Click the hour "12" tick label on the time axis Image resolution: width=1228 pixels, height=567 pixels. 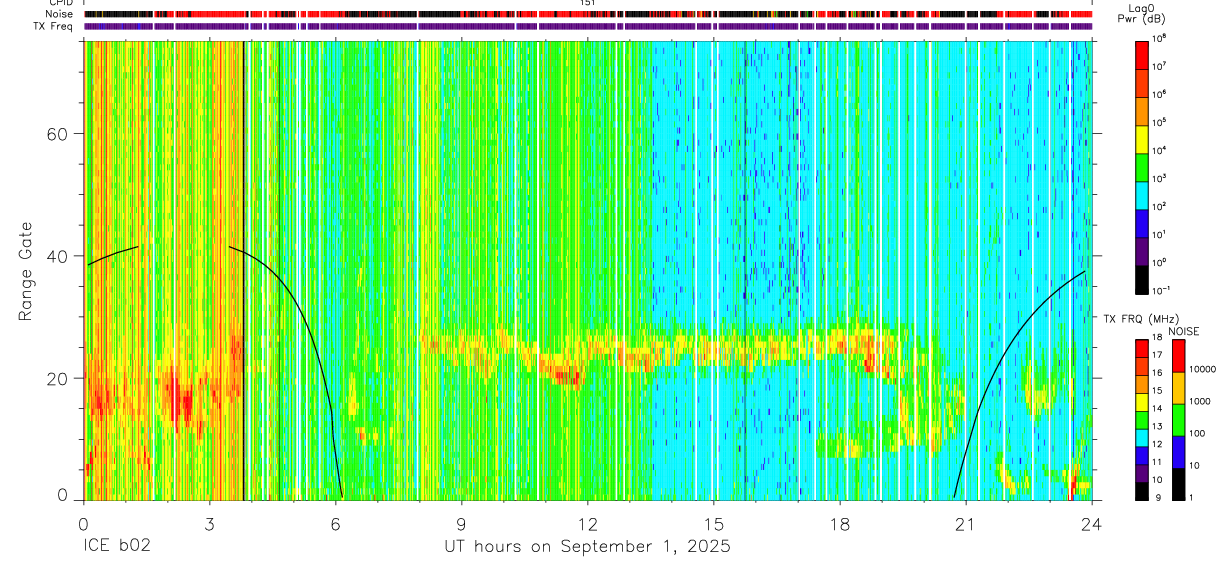pyautogui.click(x=588, y=523)
